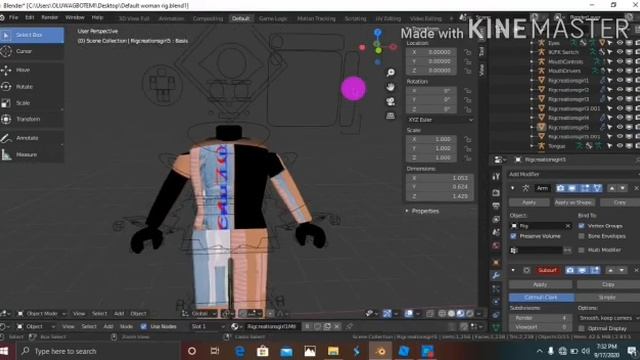Move Armature modifier up arrow
The image size is (640, 360).
tap(611, 188)
